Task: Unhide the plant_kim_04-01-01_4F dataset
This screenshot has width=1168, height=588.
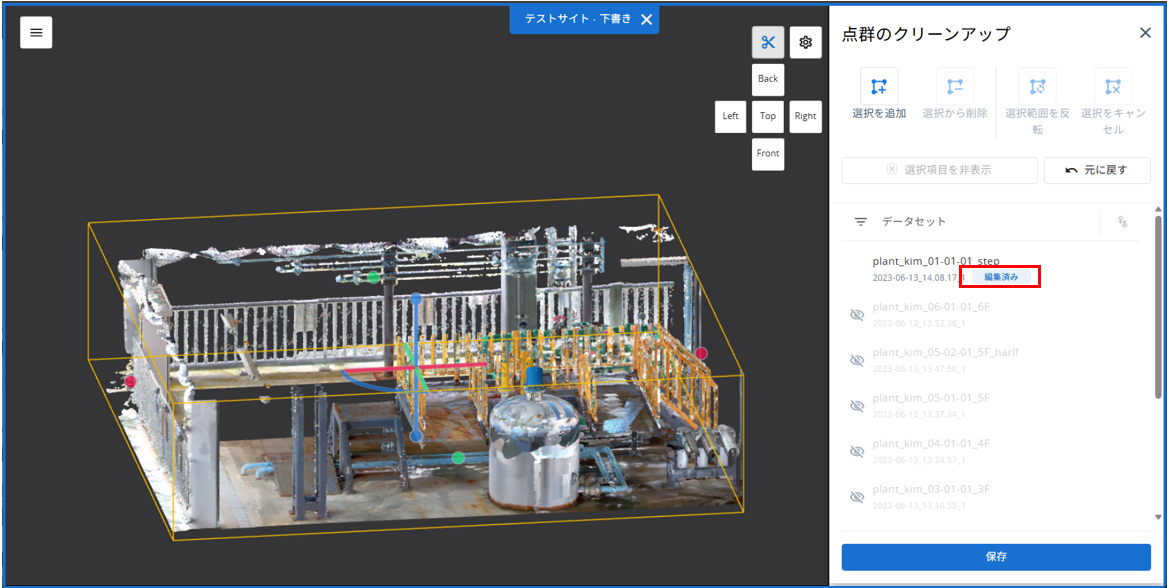Action: click(857, 452)
